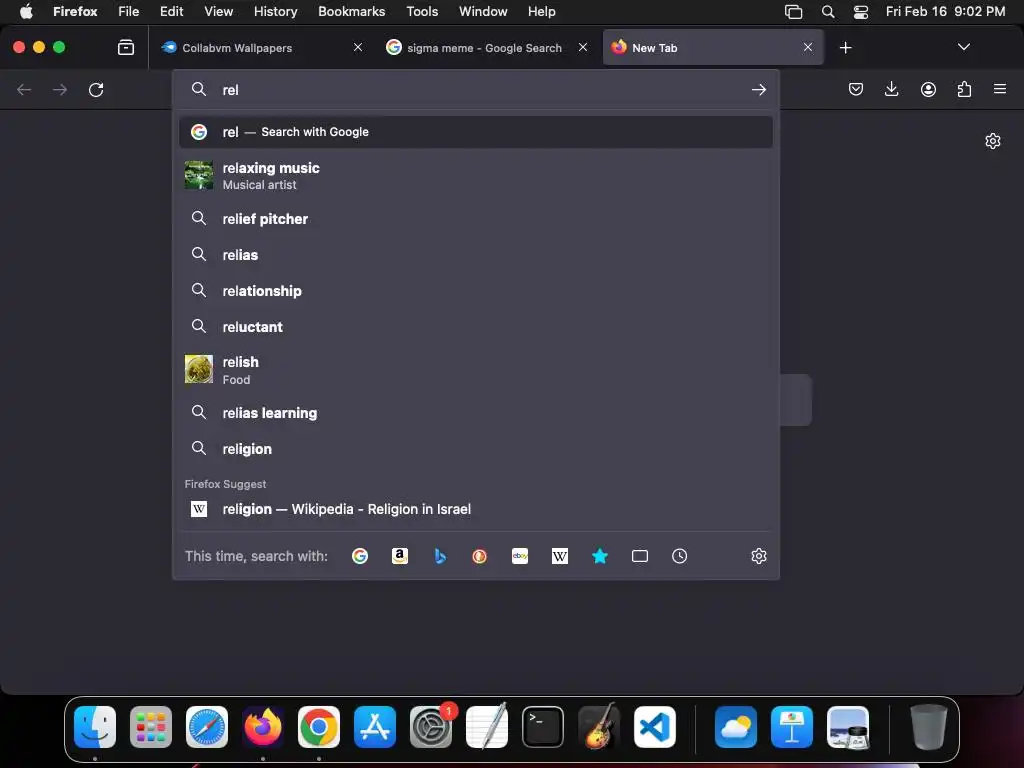
Task: Reload the page with the refresh icon
Action: [96, 89]
